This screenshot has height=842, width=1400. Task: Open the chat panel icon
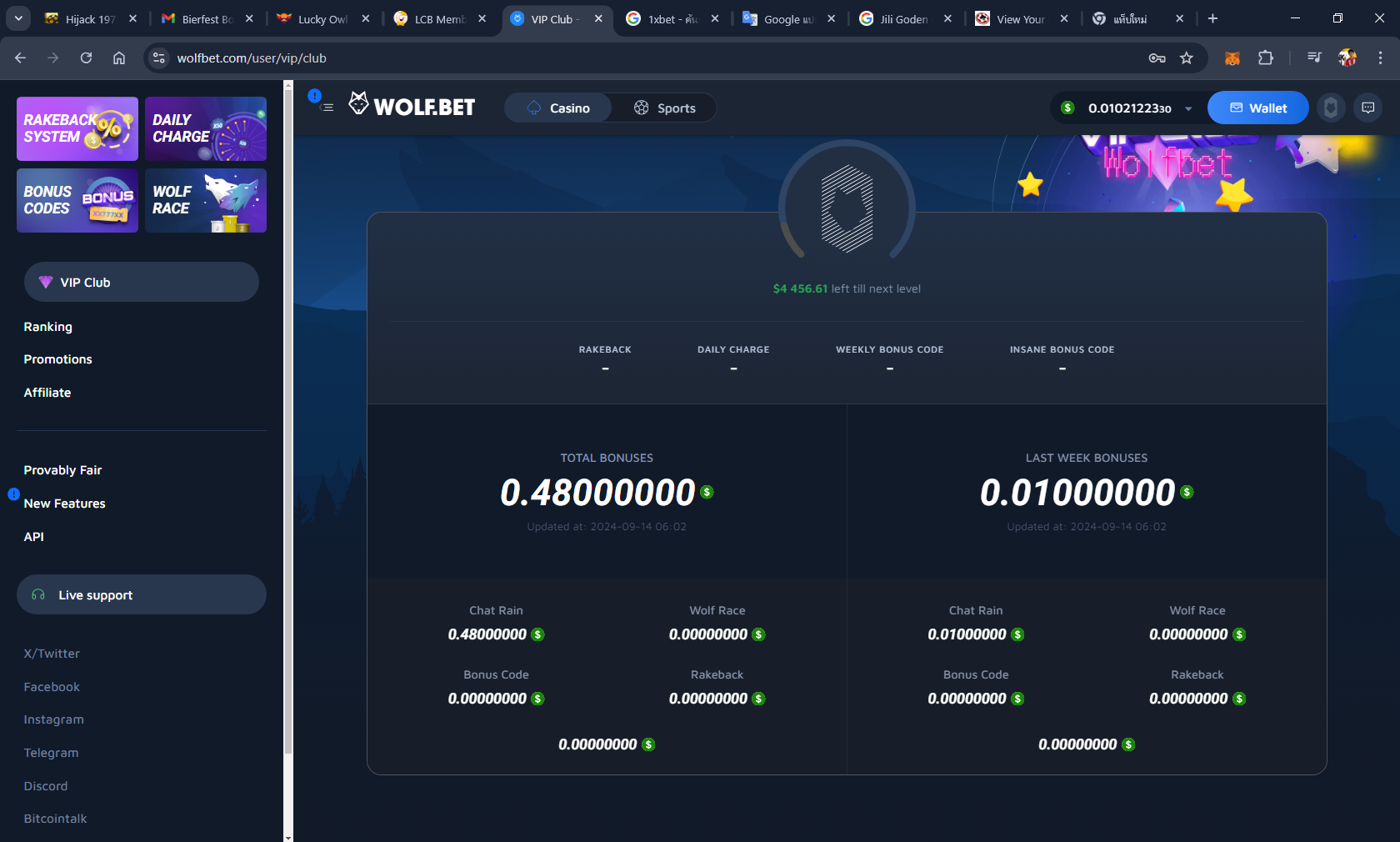point(1368,108)
